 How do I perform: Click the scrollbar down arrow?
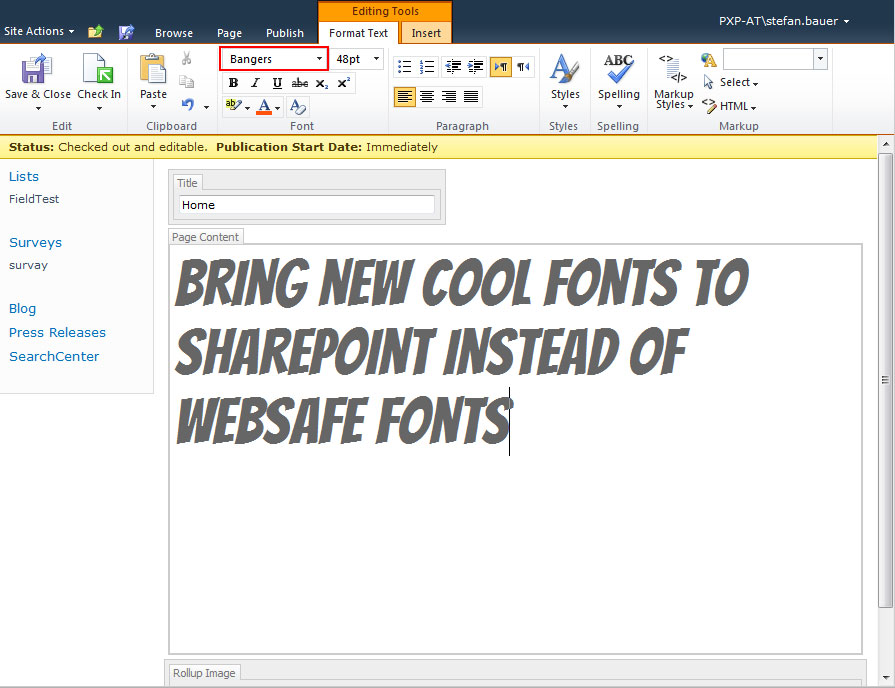click(x=885, y=678)
